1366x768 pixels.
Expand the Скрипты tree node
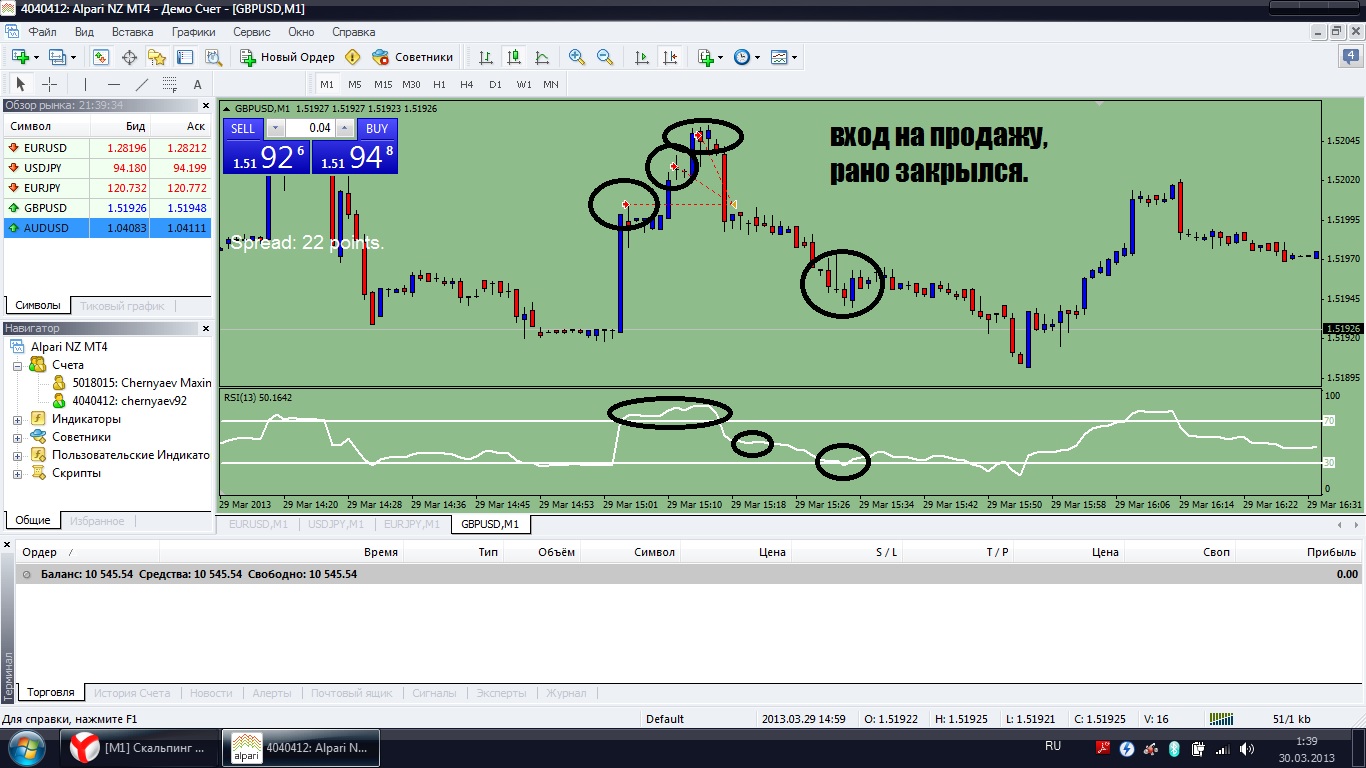(x=17, y=474)
